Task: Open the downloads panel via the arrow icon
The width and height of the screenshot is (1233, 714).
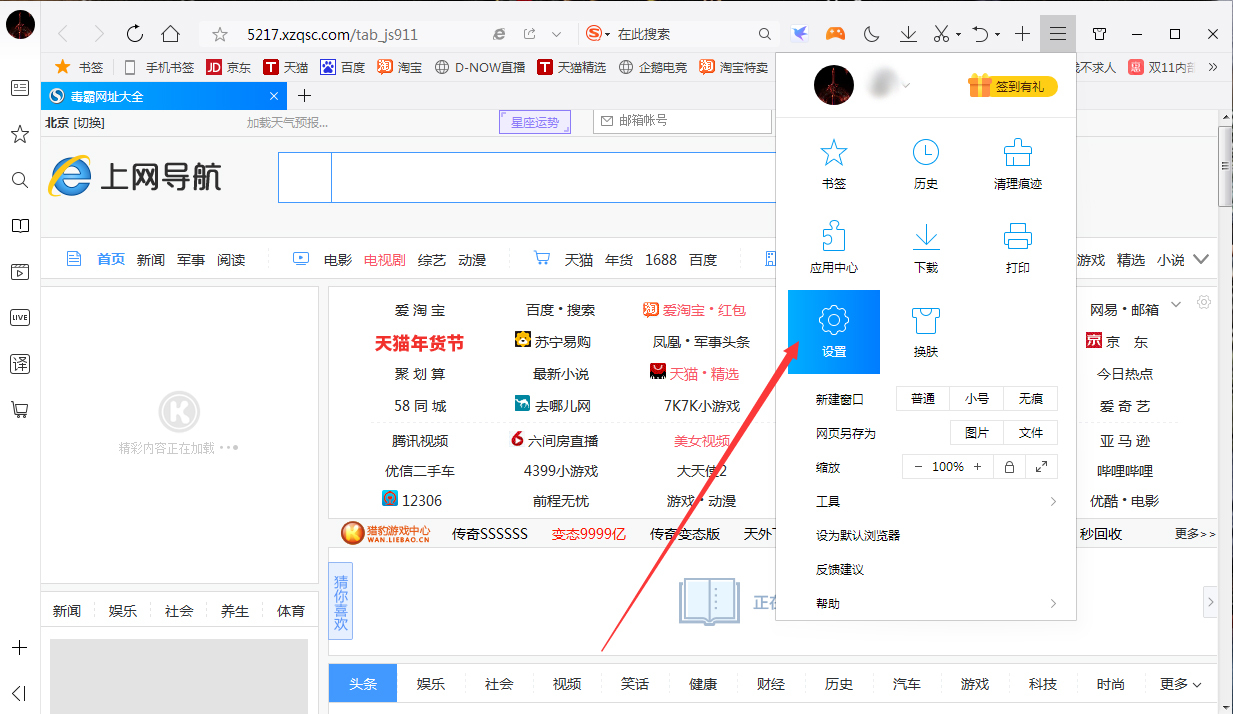Action: [x=907, y=33]
